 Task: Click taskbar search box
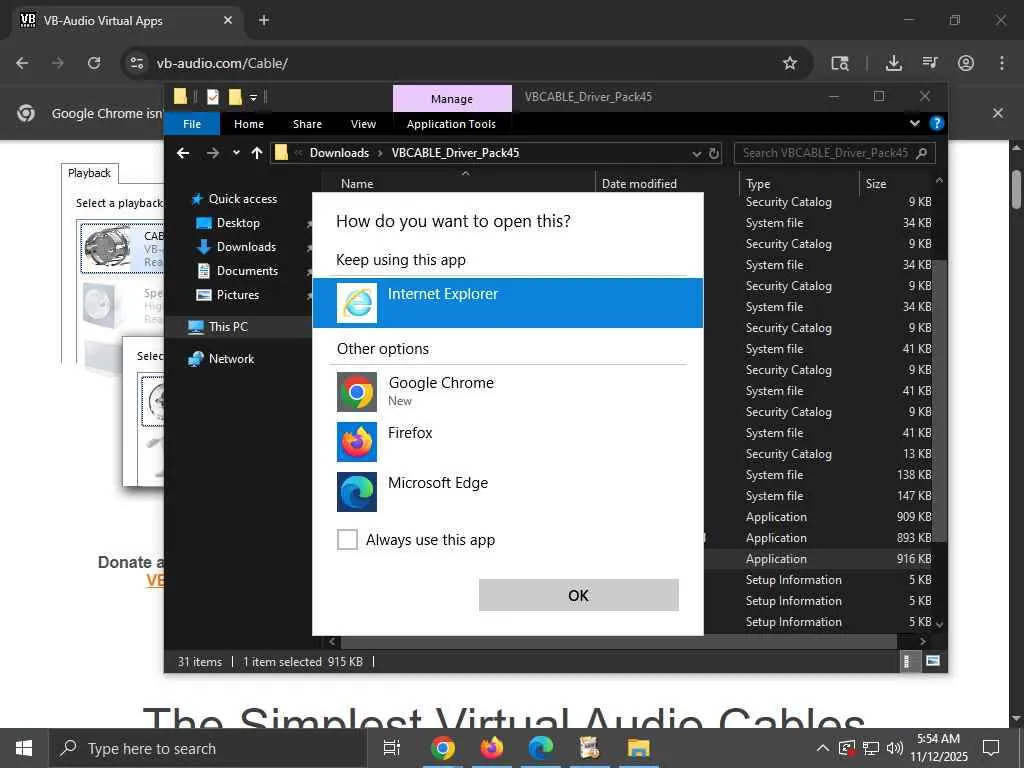(207, 748)
